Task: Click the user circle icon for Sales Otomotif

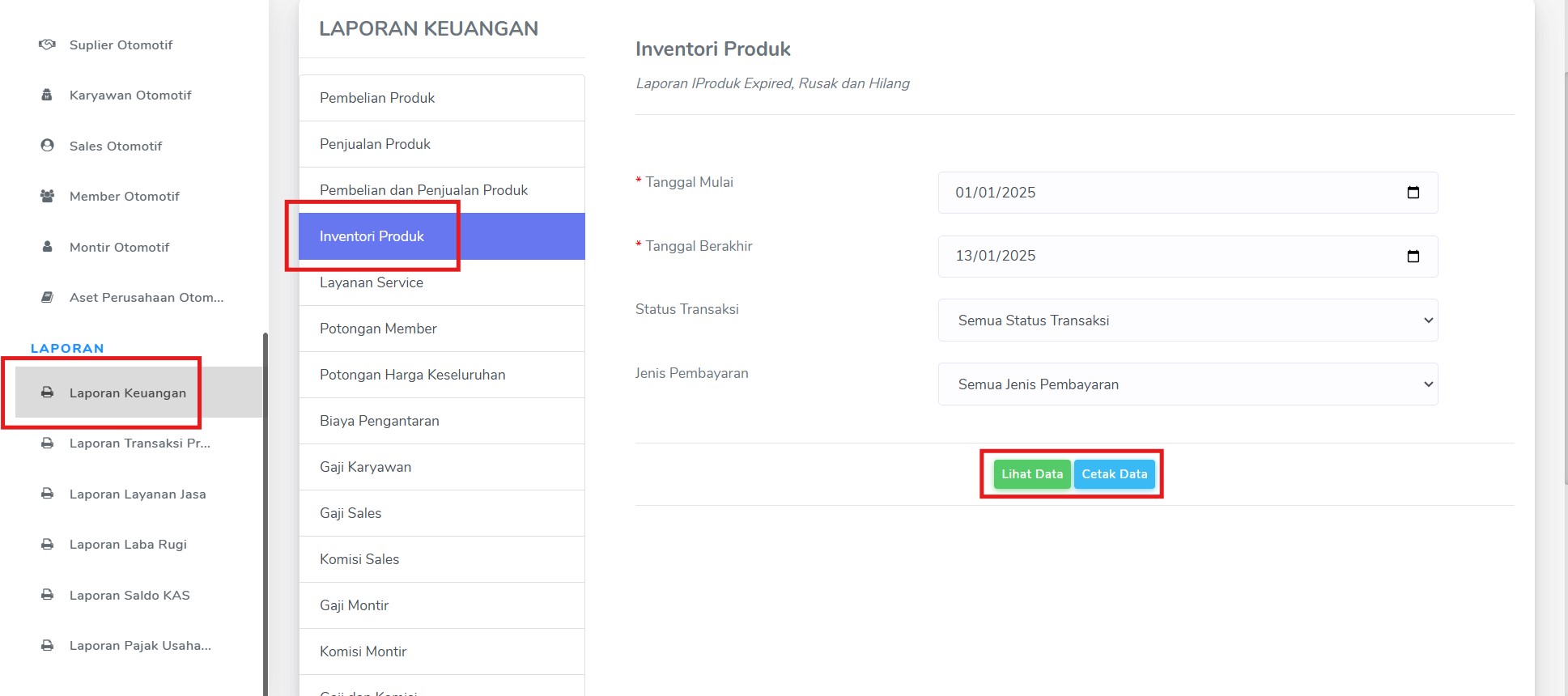Action: point(47,146)
